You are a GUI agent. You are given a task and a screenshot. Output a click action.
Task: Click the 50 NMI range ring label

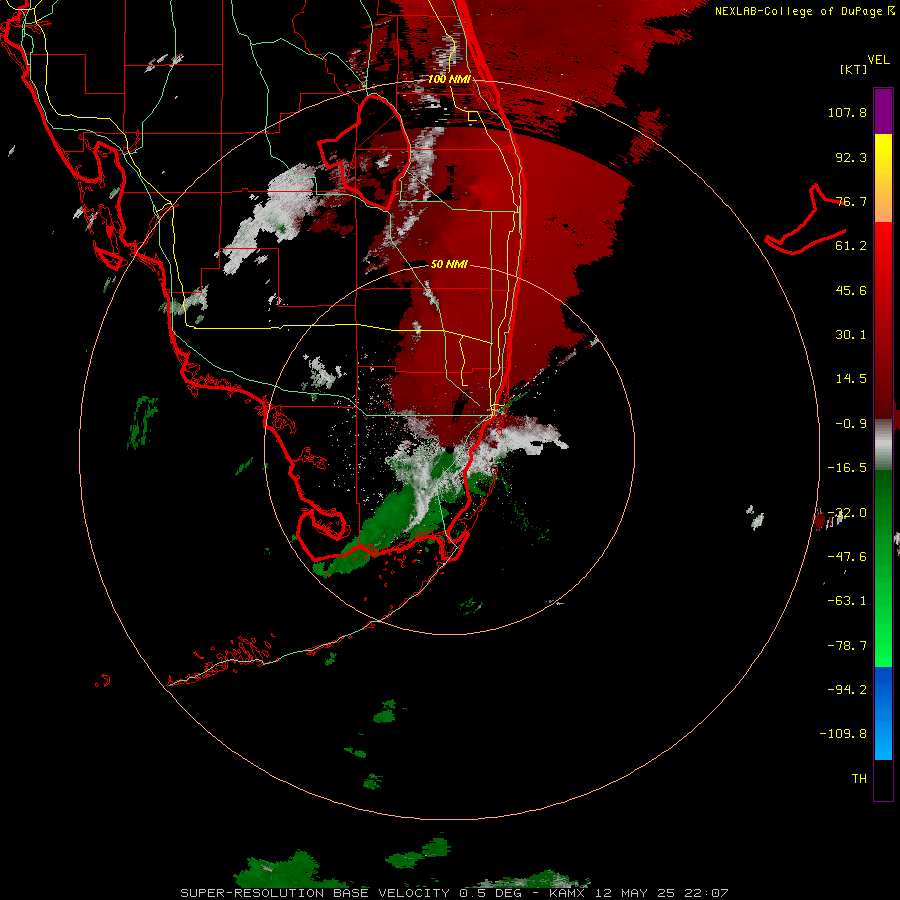(449, 265)
